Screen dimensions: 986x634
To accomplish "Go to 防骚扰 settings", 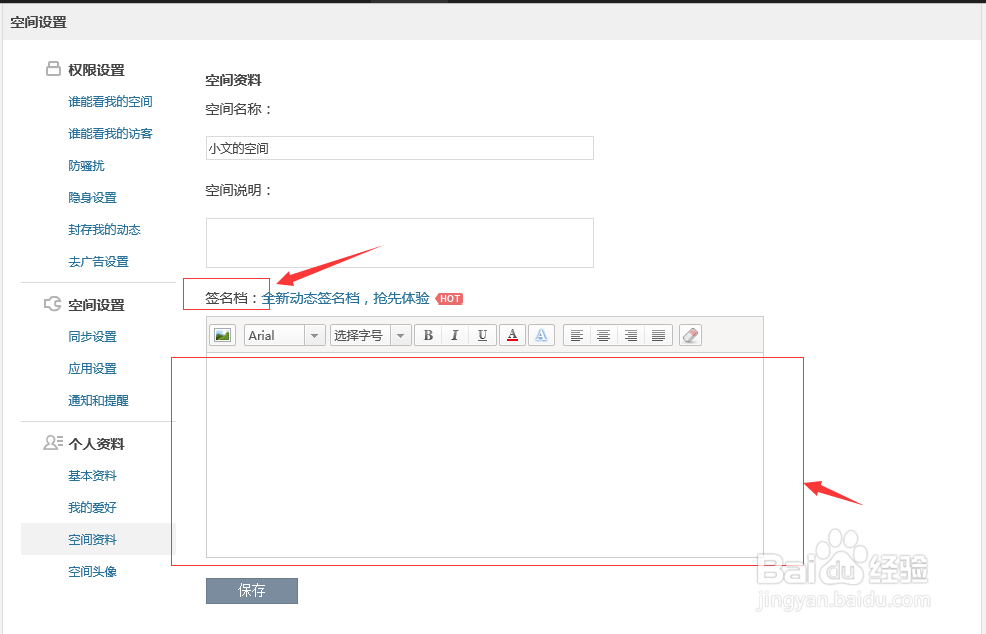I will [x=86, y=165].
